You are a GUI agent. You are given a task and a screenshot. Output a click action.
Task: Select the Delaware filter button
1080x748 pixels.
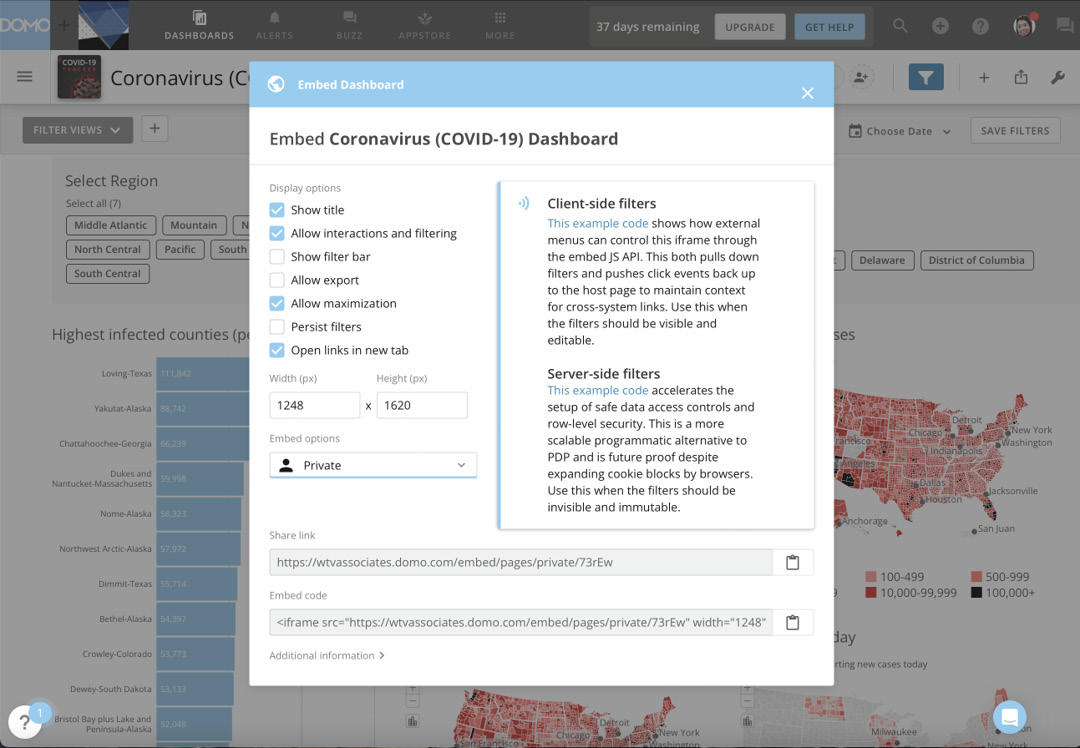click(x=882, y=260)
